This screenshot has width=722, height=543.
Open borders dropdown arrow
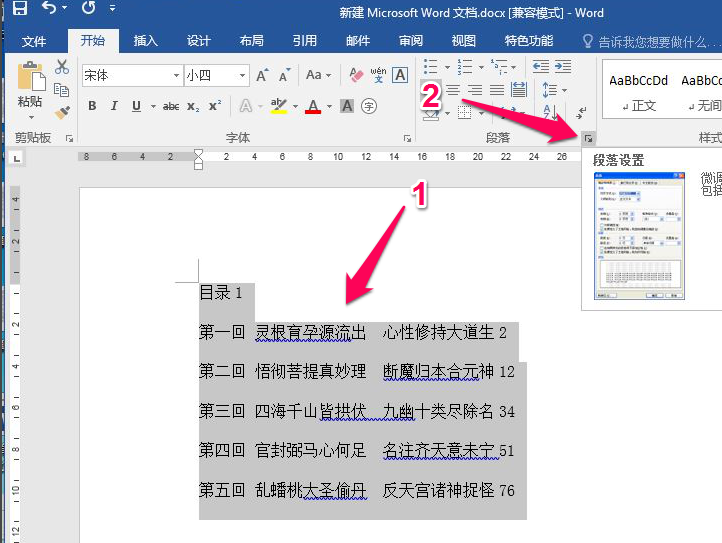481,112
